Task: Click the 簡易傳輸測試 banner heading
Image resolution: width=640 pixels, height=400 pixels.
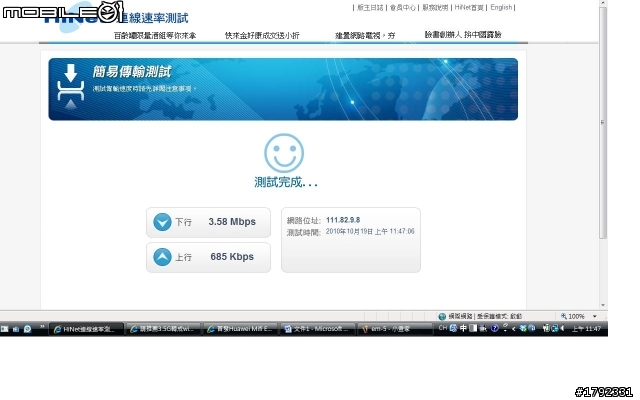Action: pyautogui.click(x=131, y=72)
